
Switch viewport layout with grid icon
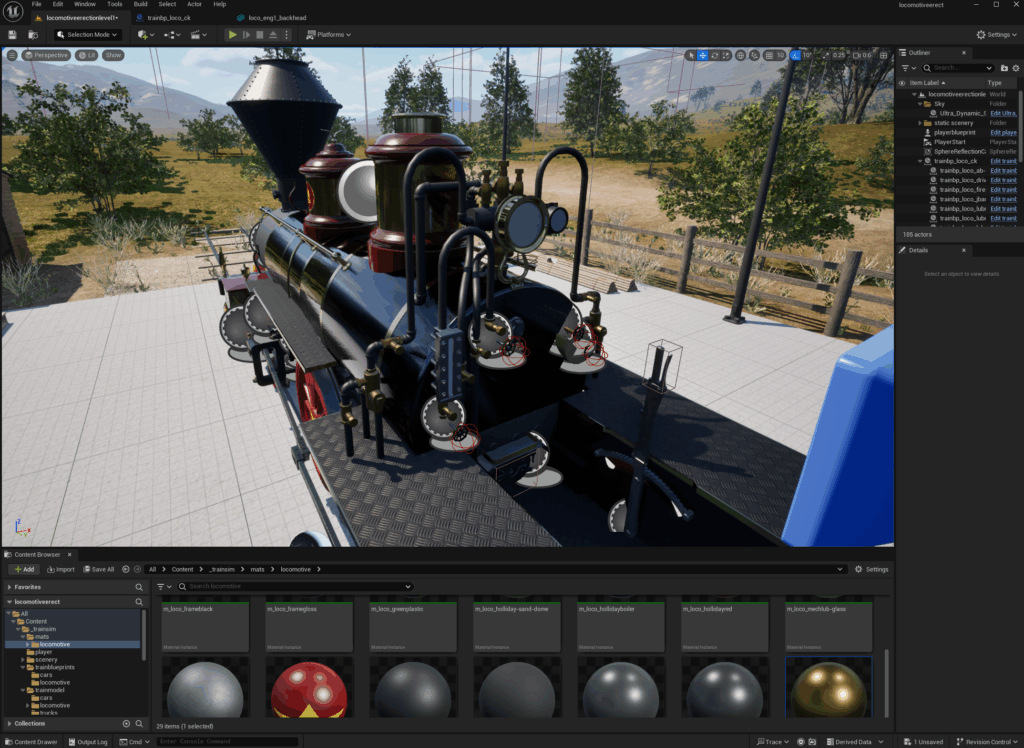[x=884, y=56]
